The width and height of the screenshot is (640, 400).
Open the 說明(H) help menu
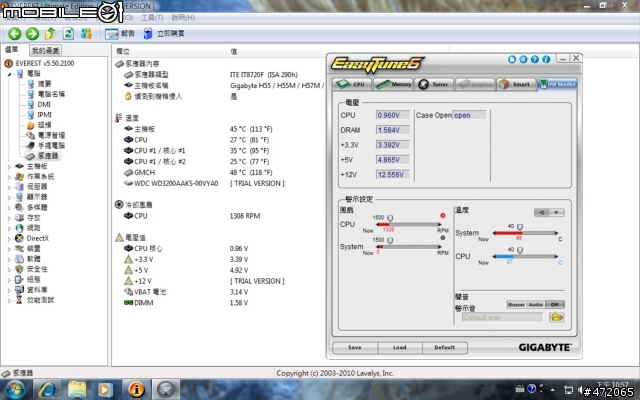tap(183, 18)
